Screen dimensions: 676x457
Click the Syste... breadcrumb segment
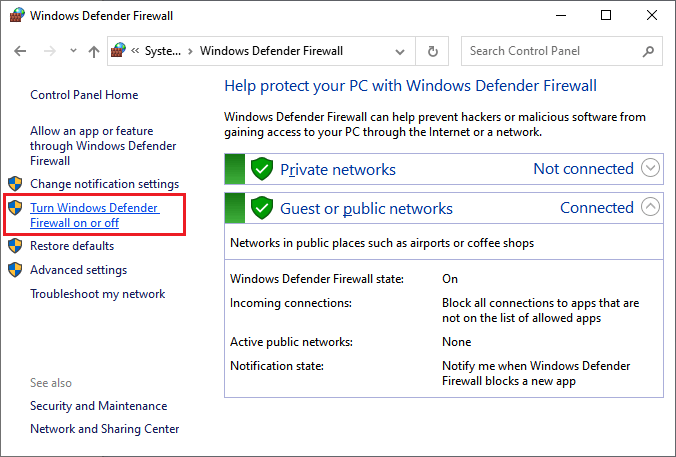[163, 51]
